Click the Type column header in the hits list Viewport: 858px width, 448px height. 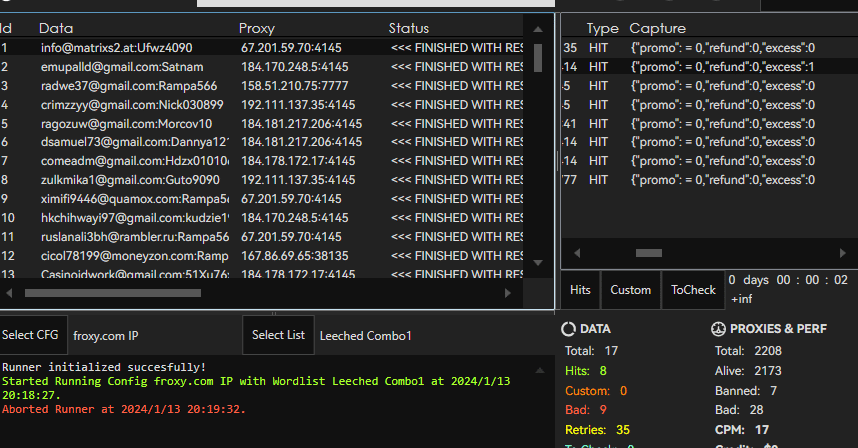point(602,28)
